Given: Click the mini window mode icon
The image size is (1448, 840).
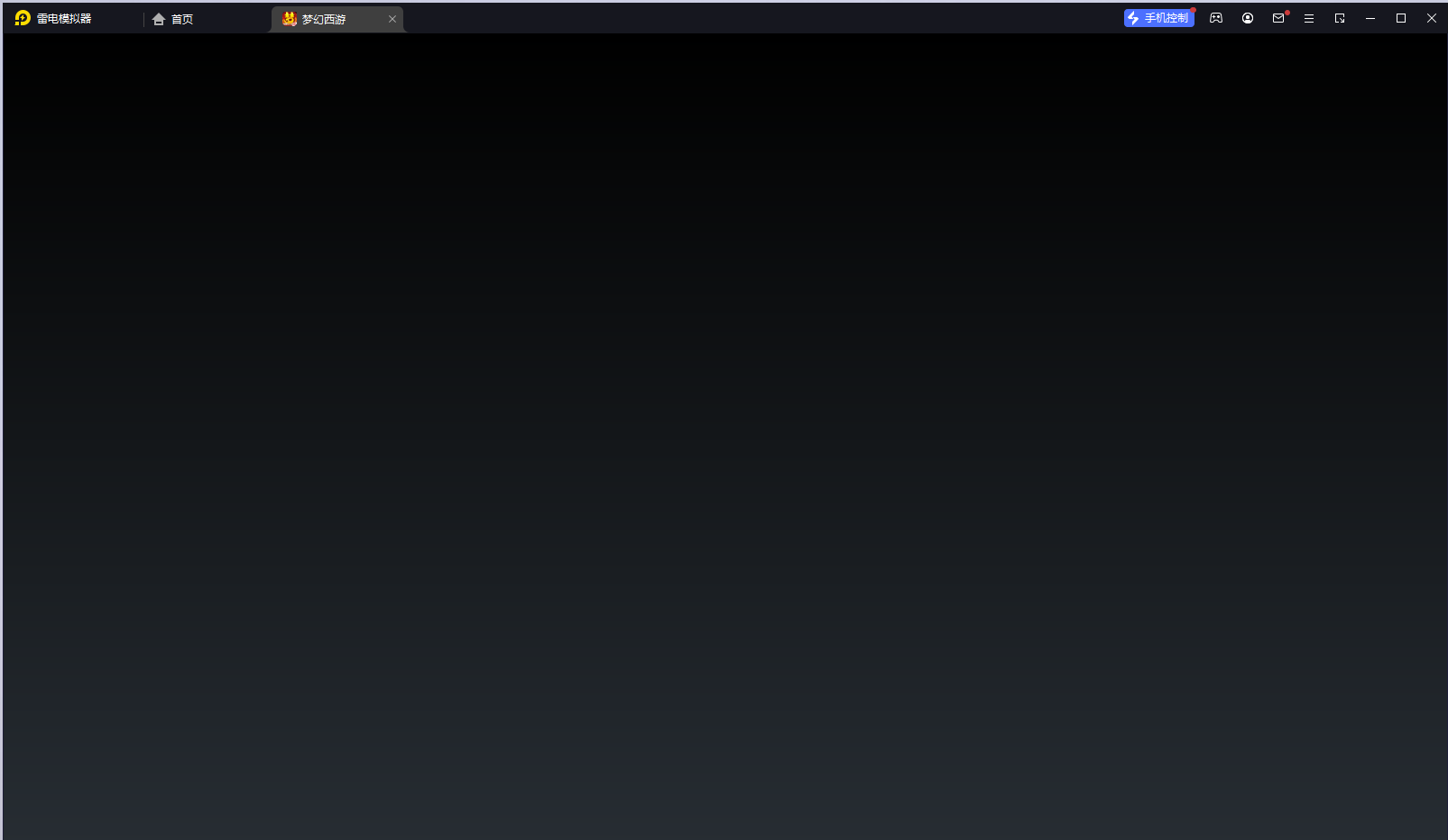Looking at the screenshot, I should pos(1340,18).
